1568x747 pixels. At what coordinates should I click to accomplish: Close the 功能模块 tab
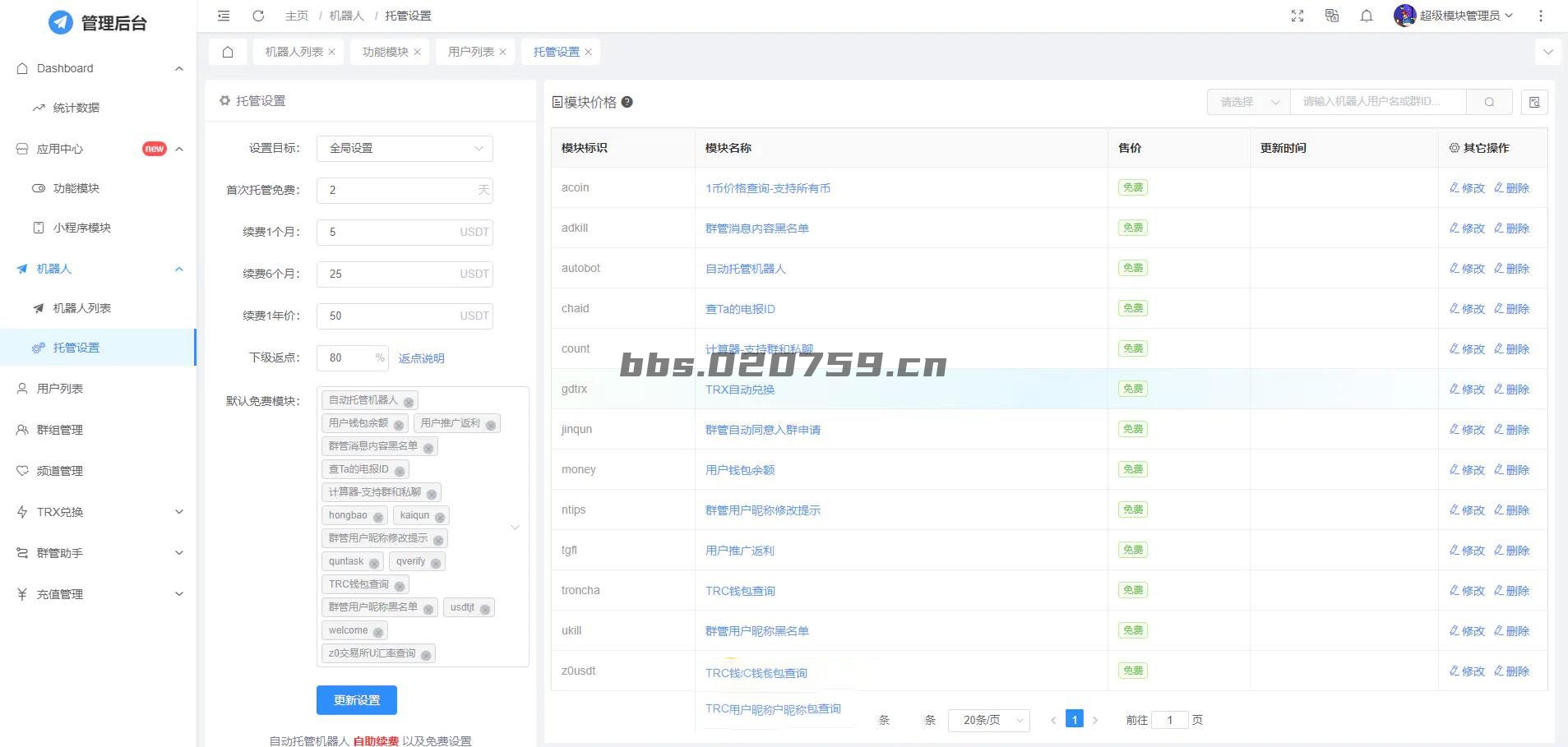pyautogui.click(x=418, y=52)
